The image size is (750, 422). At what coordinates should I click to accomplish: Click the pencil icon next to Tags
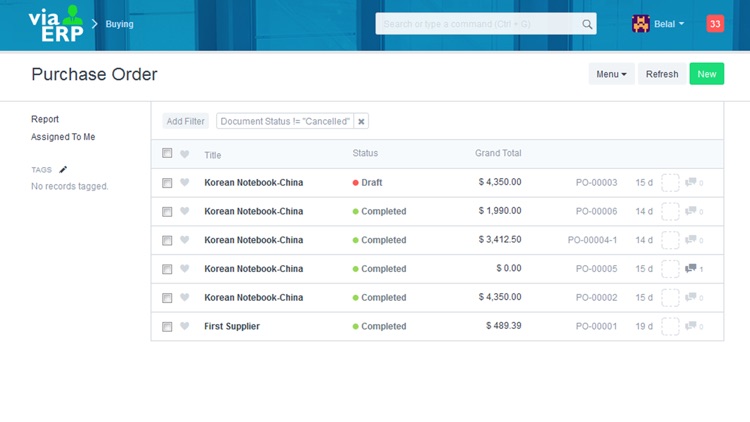(x=63, y=169)
